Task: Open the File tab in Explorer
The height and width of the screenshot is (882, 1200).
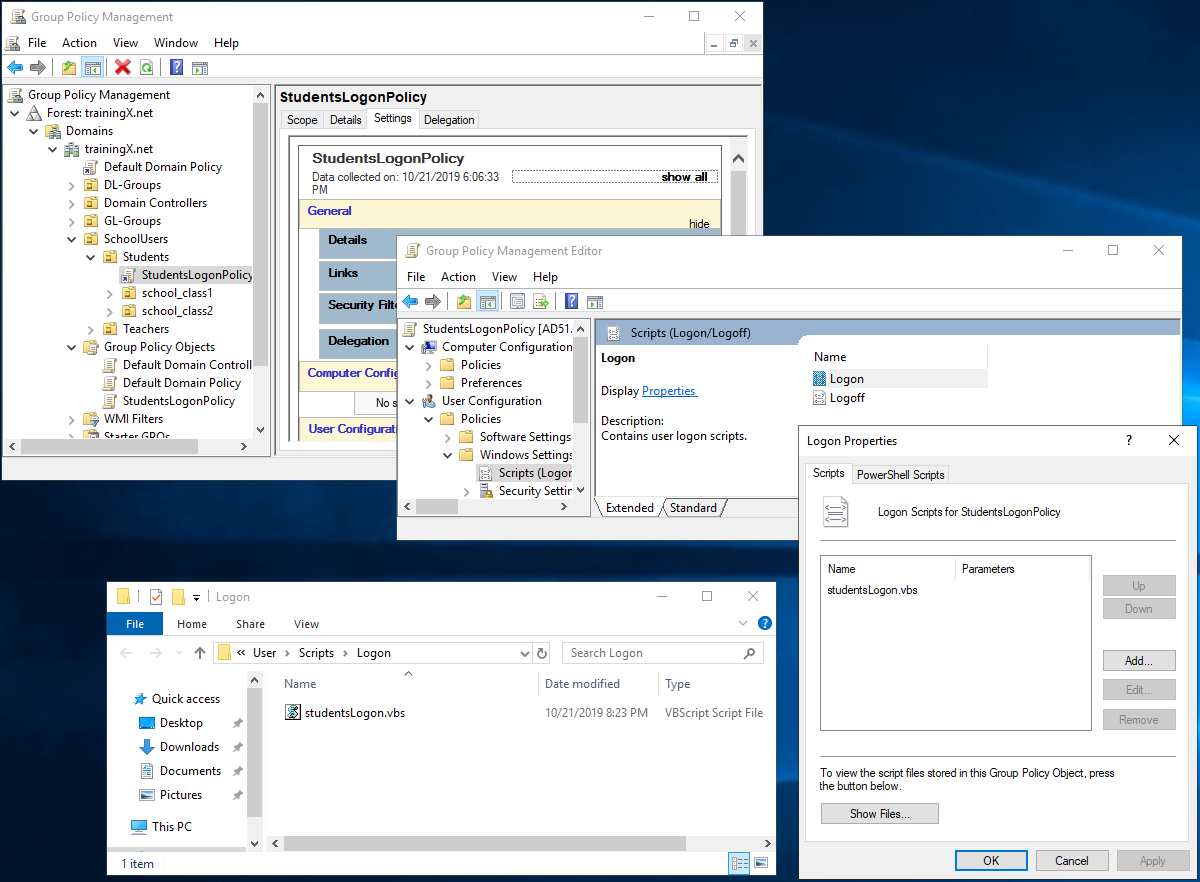Action: click(135, 624)
